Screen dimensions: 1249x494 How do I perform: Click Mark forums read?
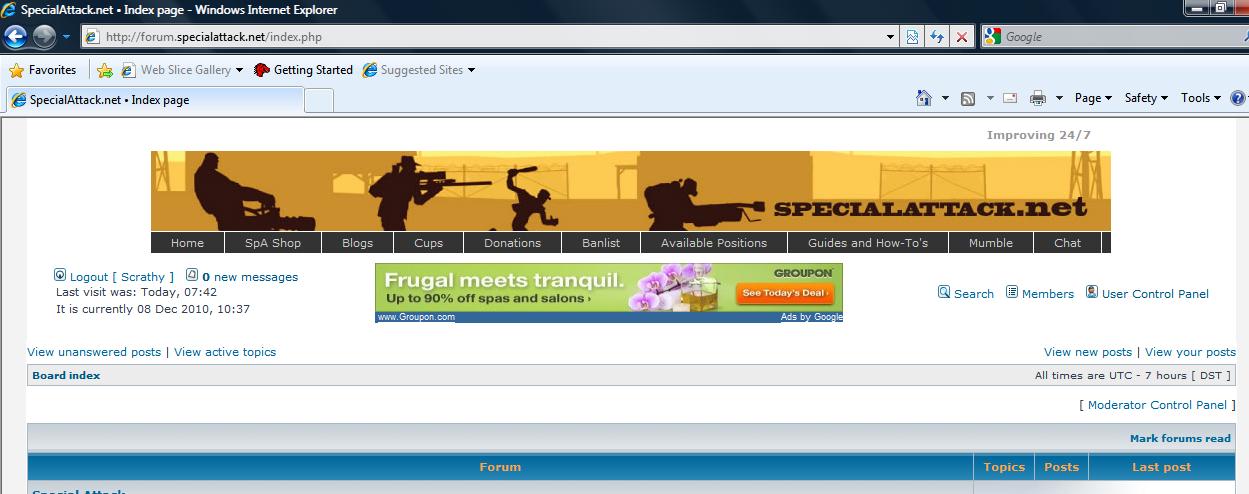click(x=1180, y=438)
